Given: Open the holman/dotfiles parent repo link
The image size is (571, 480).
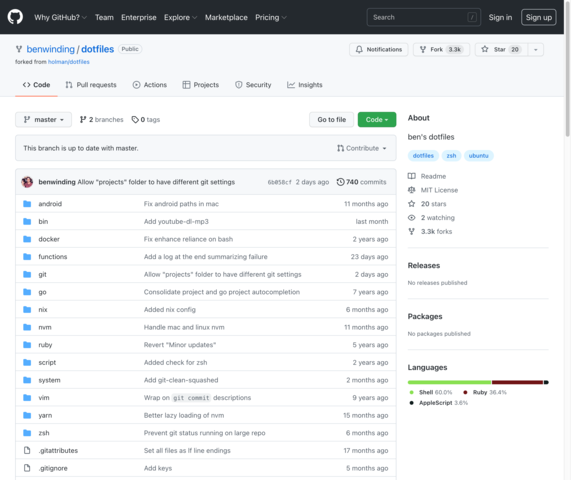Looking at the screenshot, I should pos(69,62).
